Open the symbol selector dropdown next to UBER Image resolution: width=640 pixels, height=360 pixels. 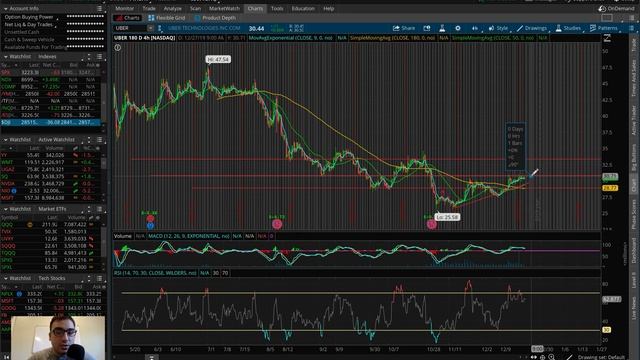click(x=151, y=28)
